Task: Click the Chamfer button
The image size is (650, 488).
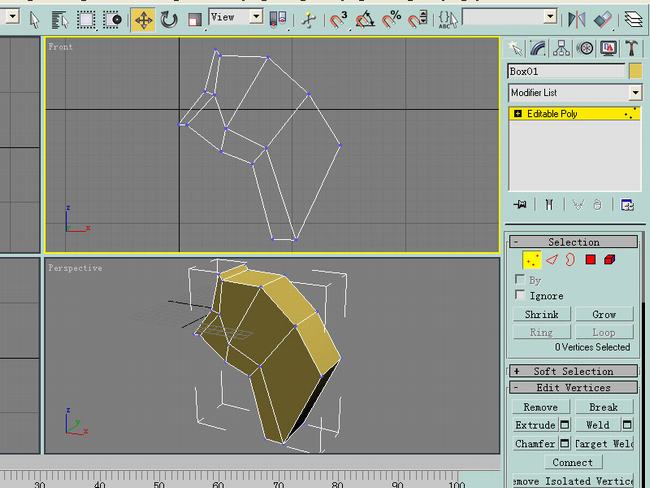Action: coord(535,443)
